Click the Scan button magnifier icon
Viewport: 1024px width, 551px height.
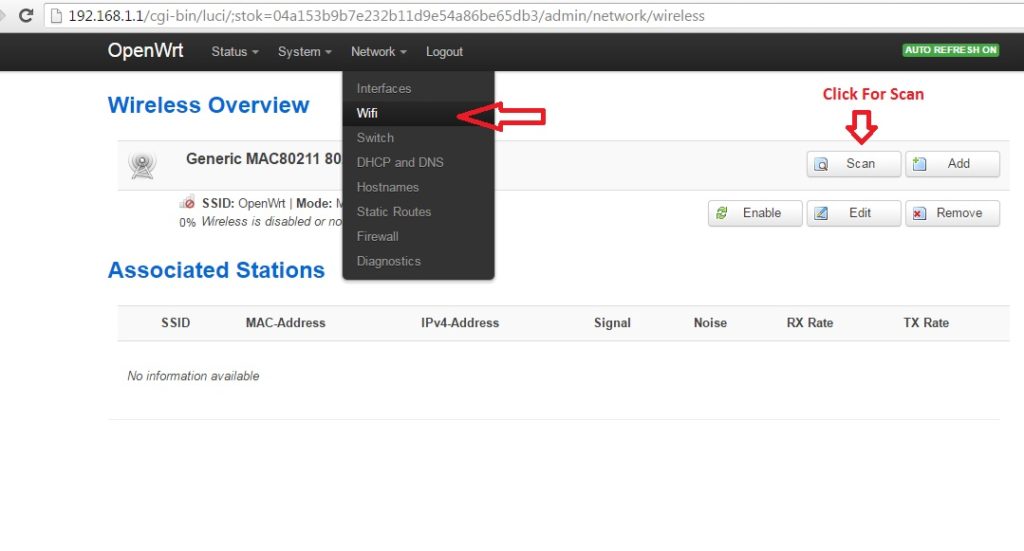pyautogui.click(x=822, y=164)
